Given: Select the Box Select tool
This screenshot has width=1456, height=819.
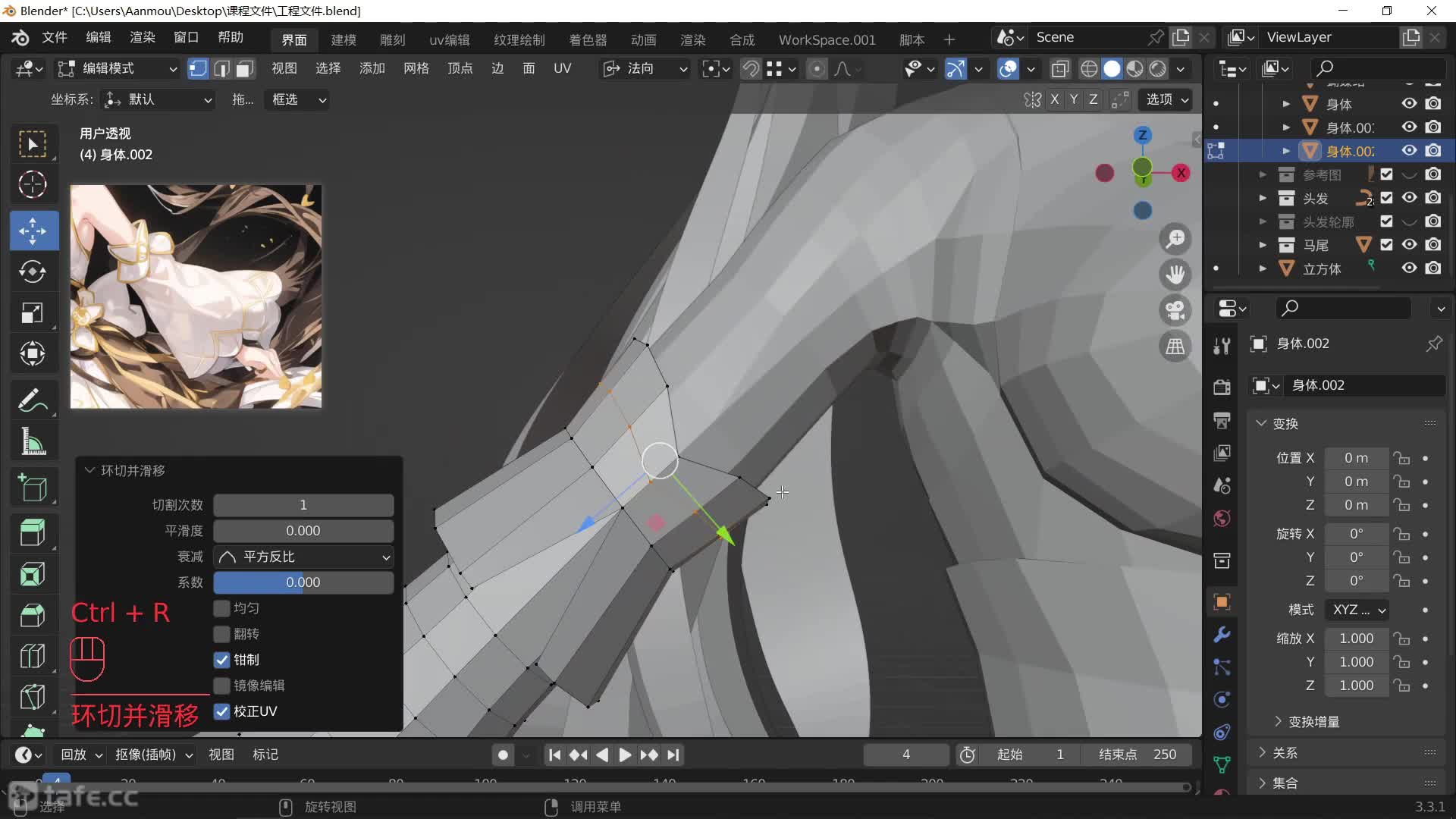Looking at the screenshot, I should [x=33, y=144].
